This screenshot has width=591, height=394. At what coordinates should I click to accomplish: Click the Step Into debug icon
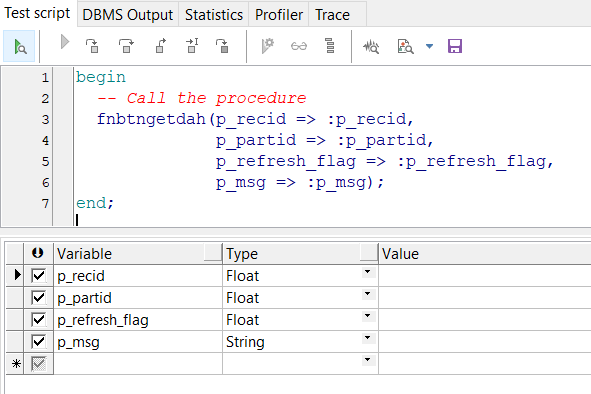[92, 46]
